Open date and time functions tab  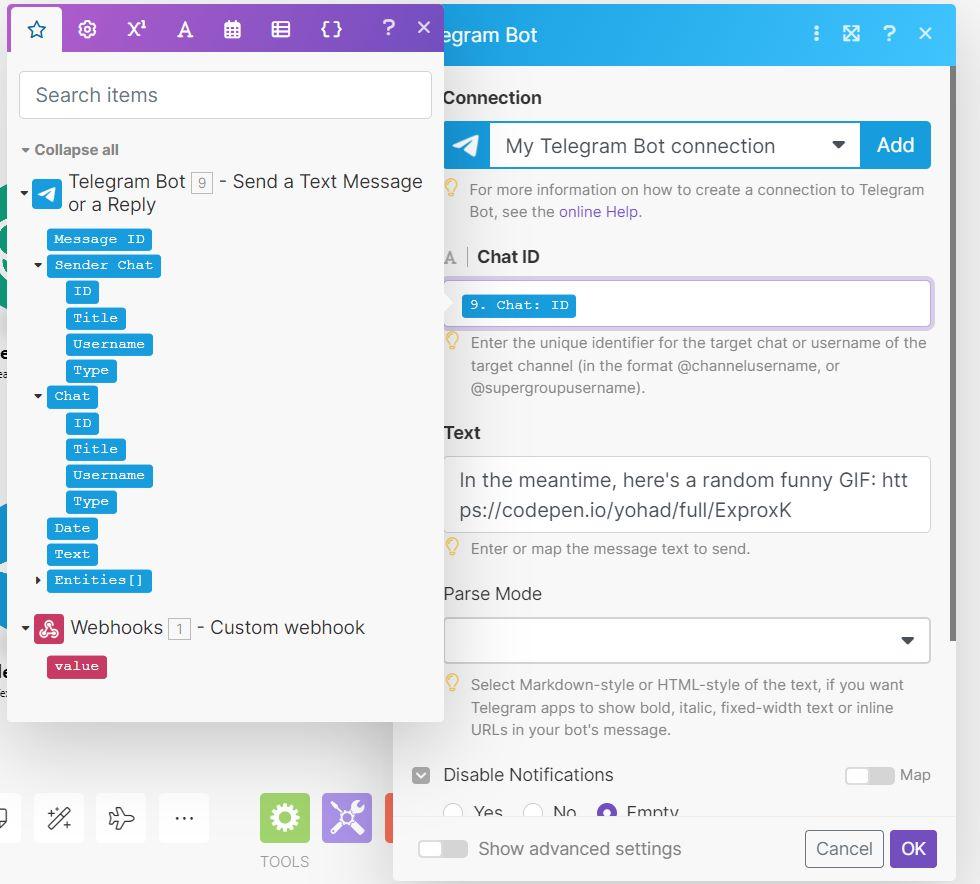coord(232,29)
